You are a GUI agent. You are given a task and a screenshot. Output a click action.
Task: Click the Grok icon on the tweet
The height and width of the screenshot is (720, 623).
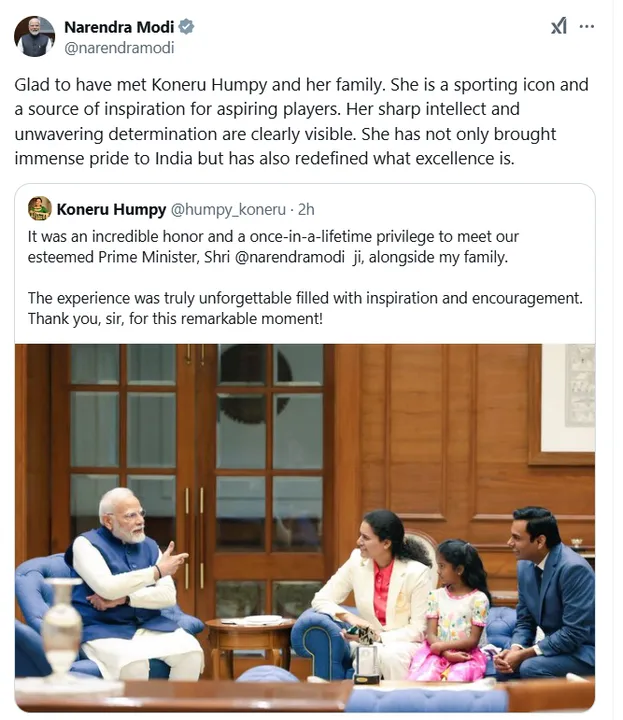(559, 27)
